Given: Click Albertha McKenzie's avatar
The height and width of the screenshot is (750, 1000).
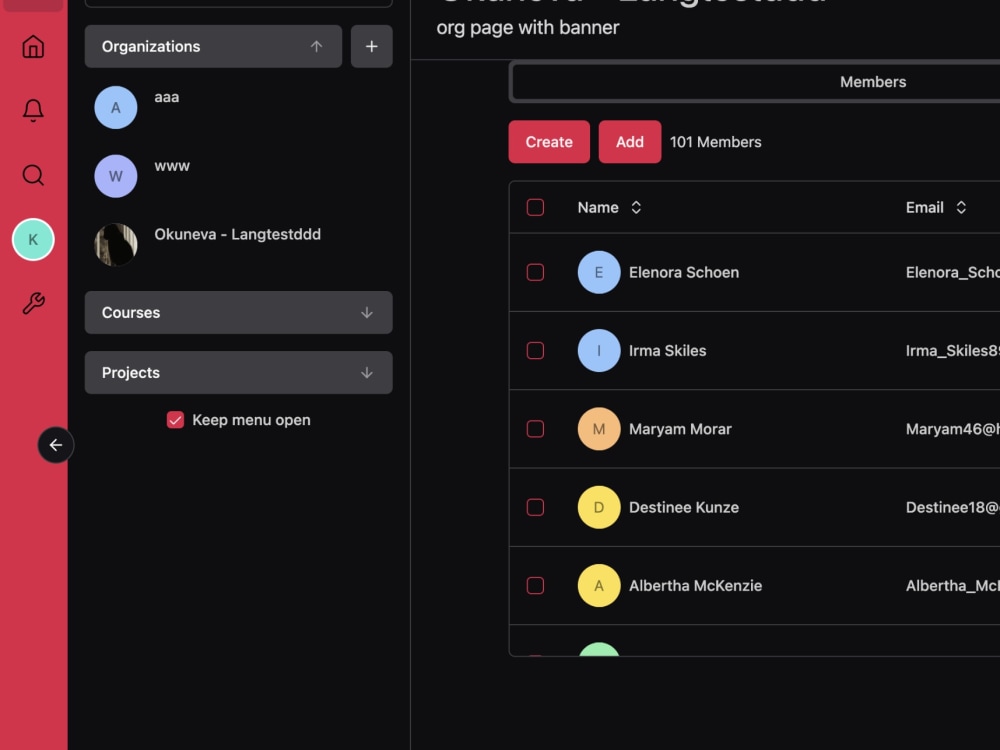Looking at the screenshot, I should point(599,585).
